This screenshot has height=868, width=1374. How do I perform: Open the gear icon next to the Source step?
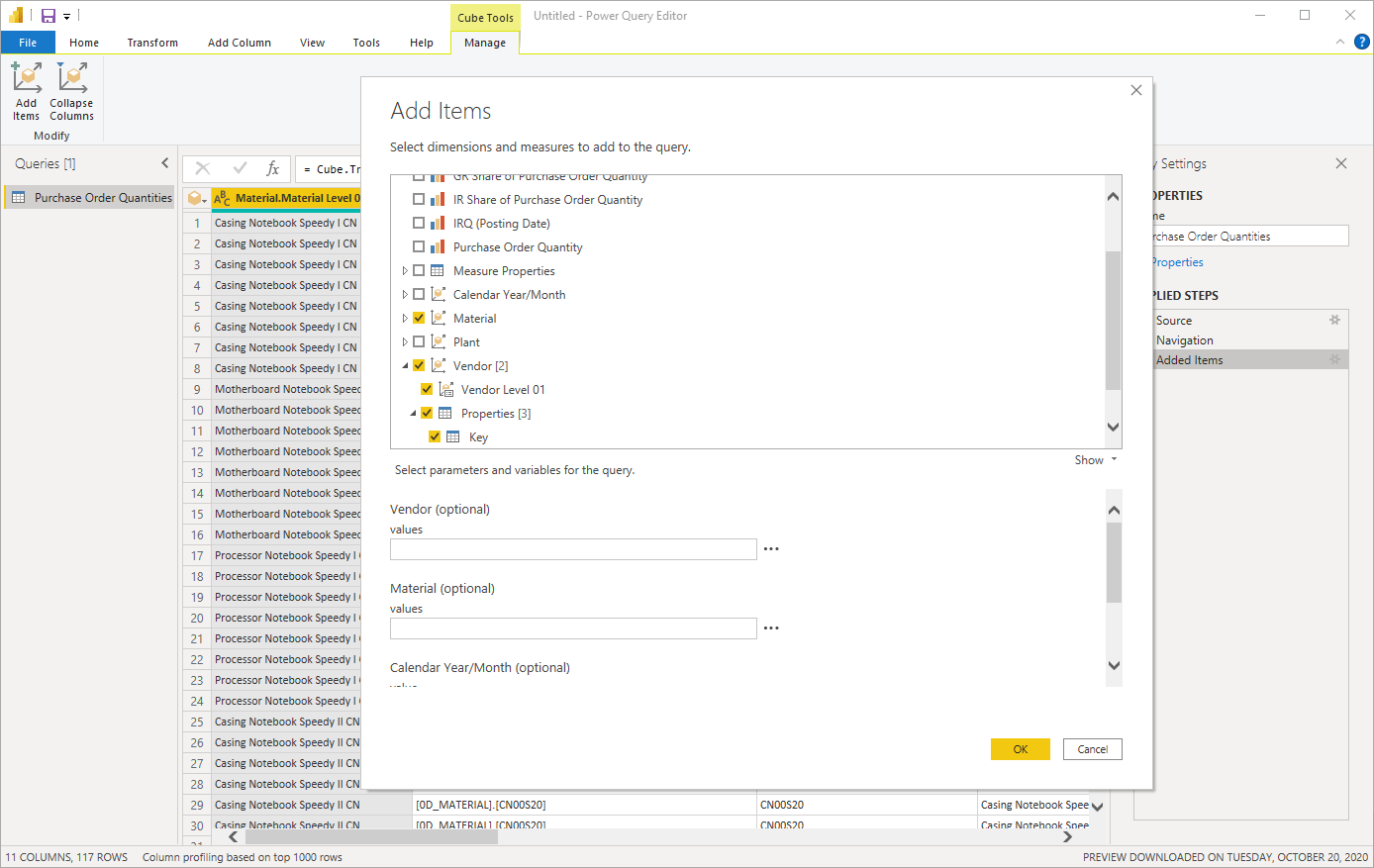click(x=1334, y=320)
